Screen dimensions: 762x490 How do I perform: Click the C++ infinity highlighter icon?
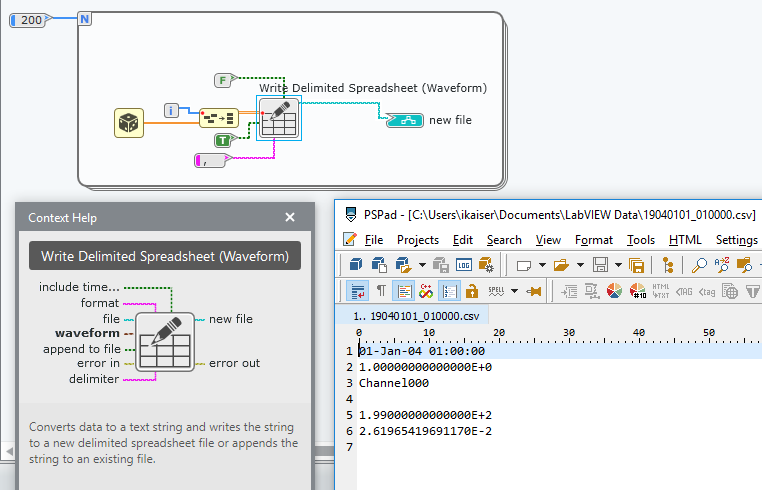click(x=426, y=291)
